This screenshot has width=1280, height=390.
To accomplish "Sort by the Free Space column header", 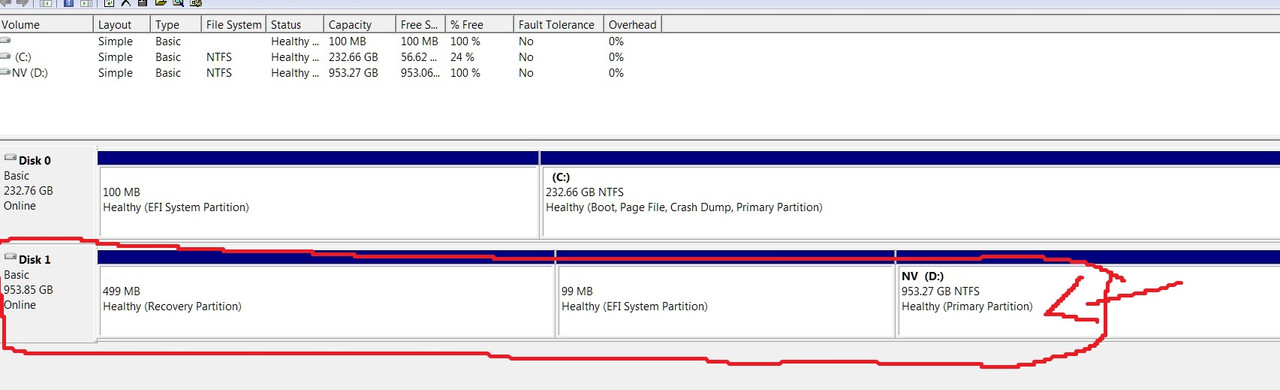I will 420,24.
